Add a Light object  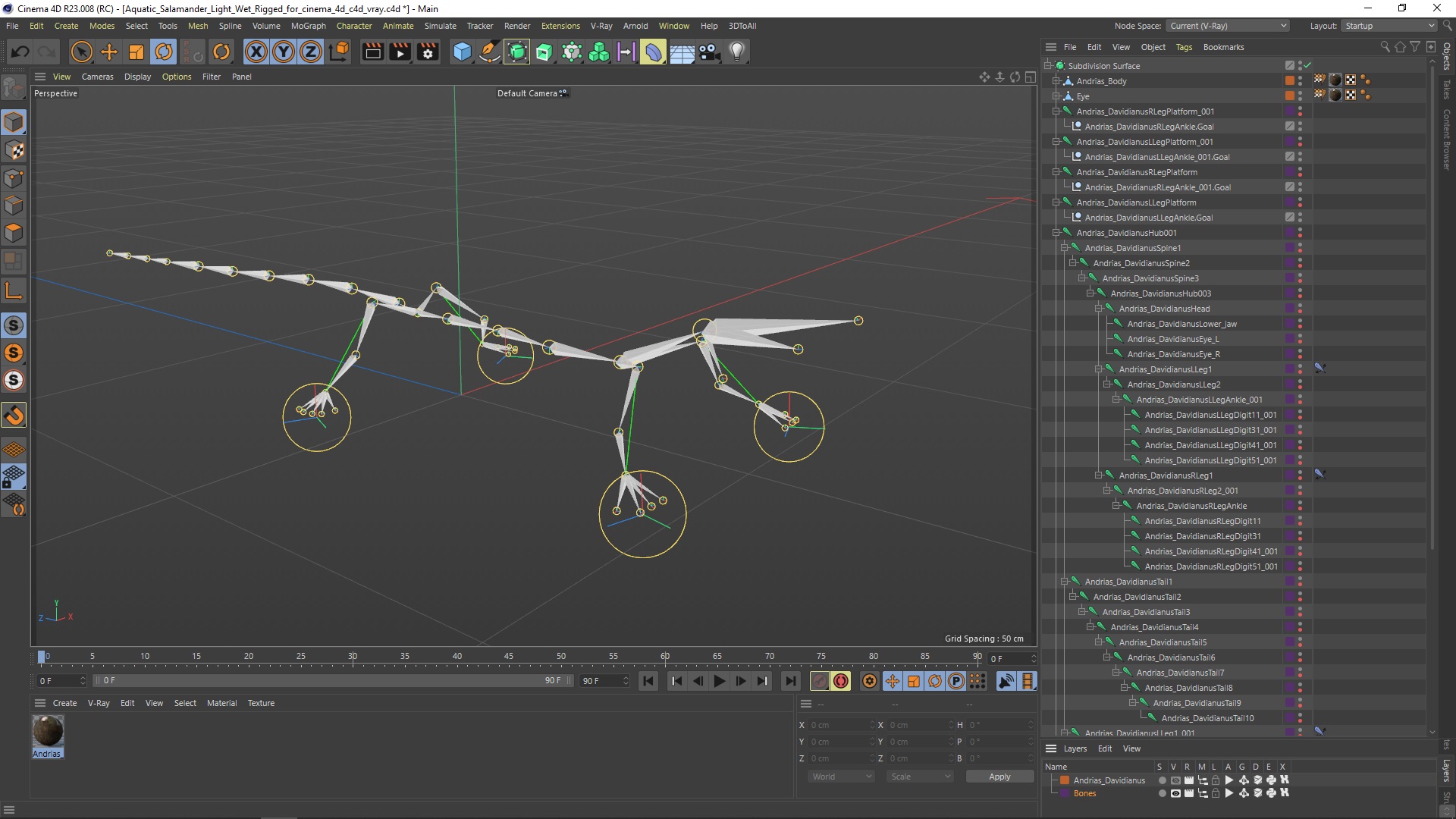(x=737, y=52)
